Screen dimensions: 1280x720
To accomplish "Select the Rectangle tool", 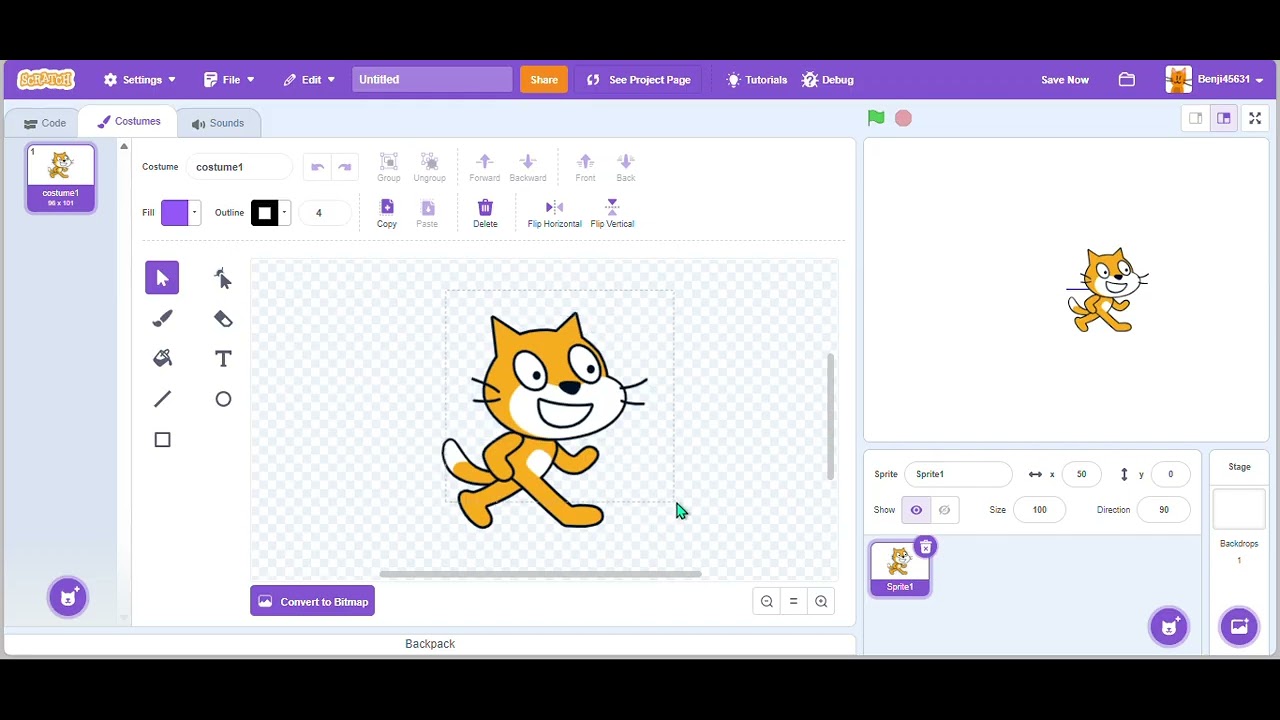I will point(162,440).
